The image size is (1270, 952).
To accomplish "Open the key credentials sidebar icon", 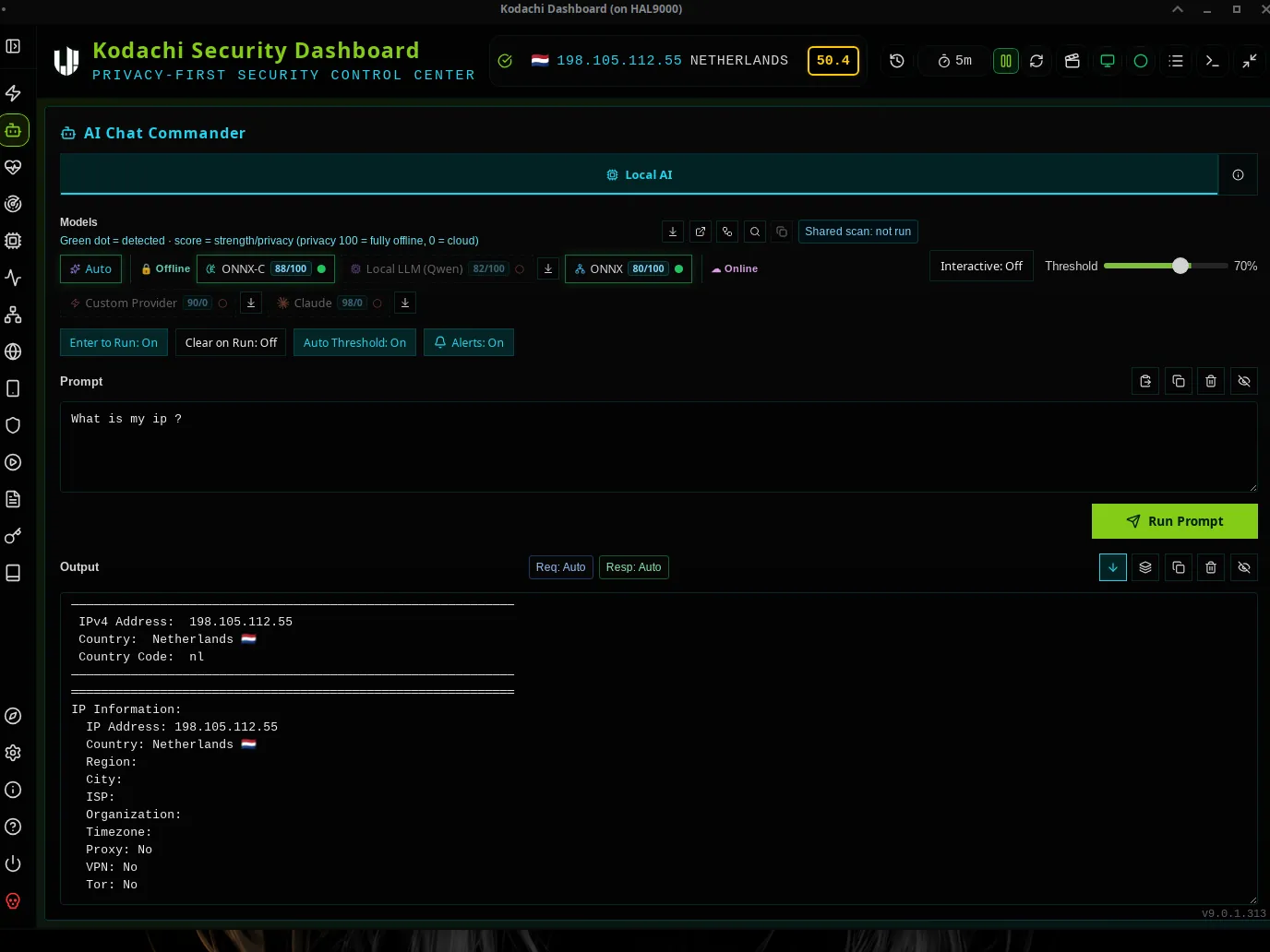I will click(13, 536).
